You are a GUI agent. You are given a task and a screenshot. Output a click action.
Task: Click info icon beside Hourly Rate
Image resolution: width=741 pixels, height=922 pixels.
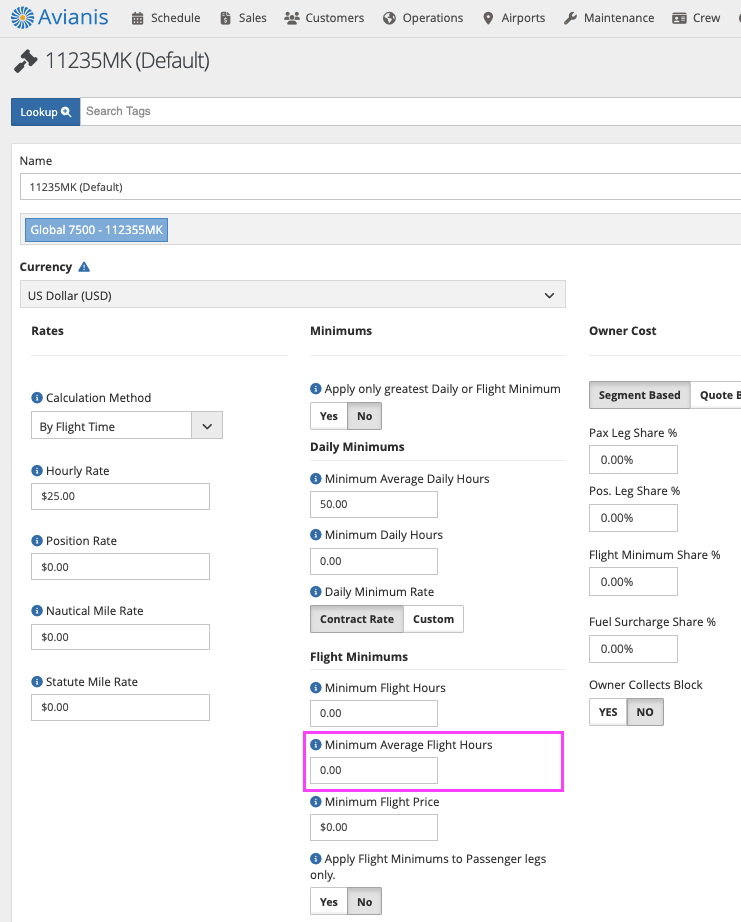(x=37, y=471)
